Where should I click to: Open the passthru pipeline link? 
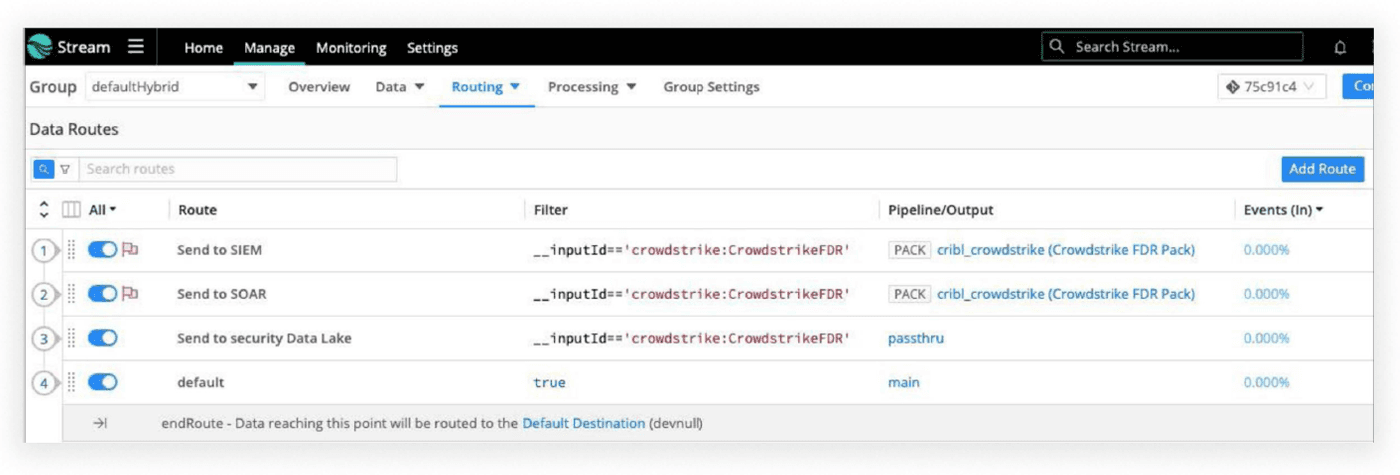point(916,338)
